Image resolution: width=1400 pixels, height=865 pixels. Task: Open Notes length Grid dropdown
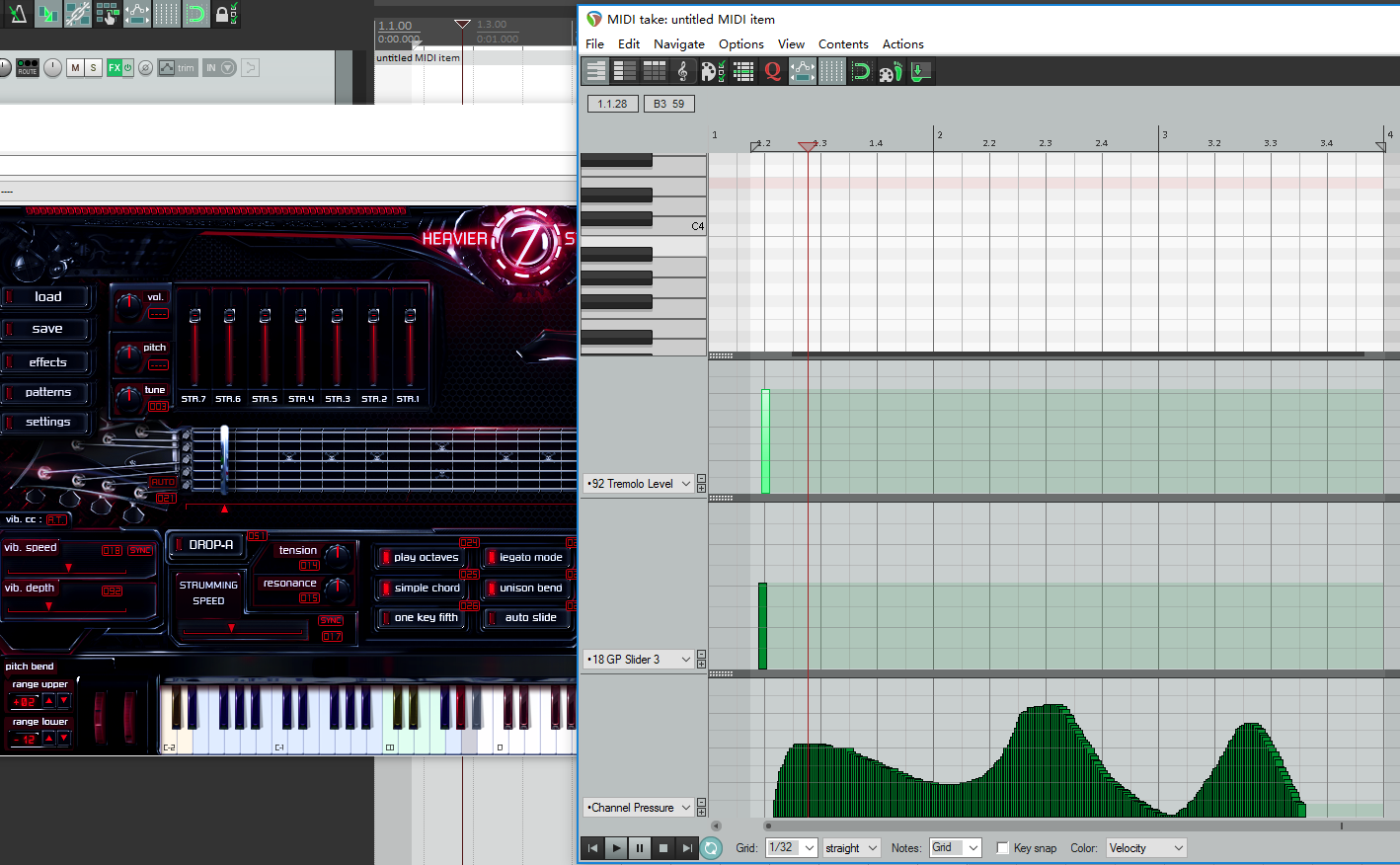955,848
